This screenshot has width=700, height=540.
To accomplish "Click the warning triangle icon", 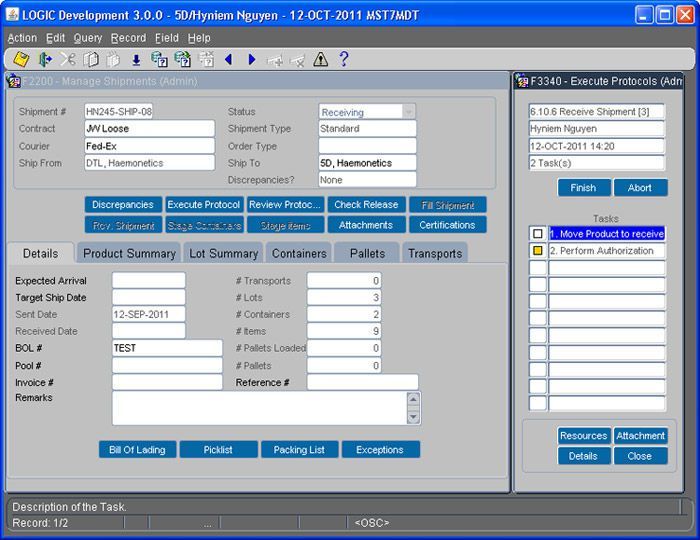I will pos(320,60).
